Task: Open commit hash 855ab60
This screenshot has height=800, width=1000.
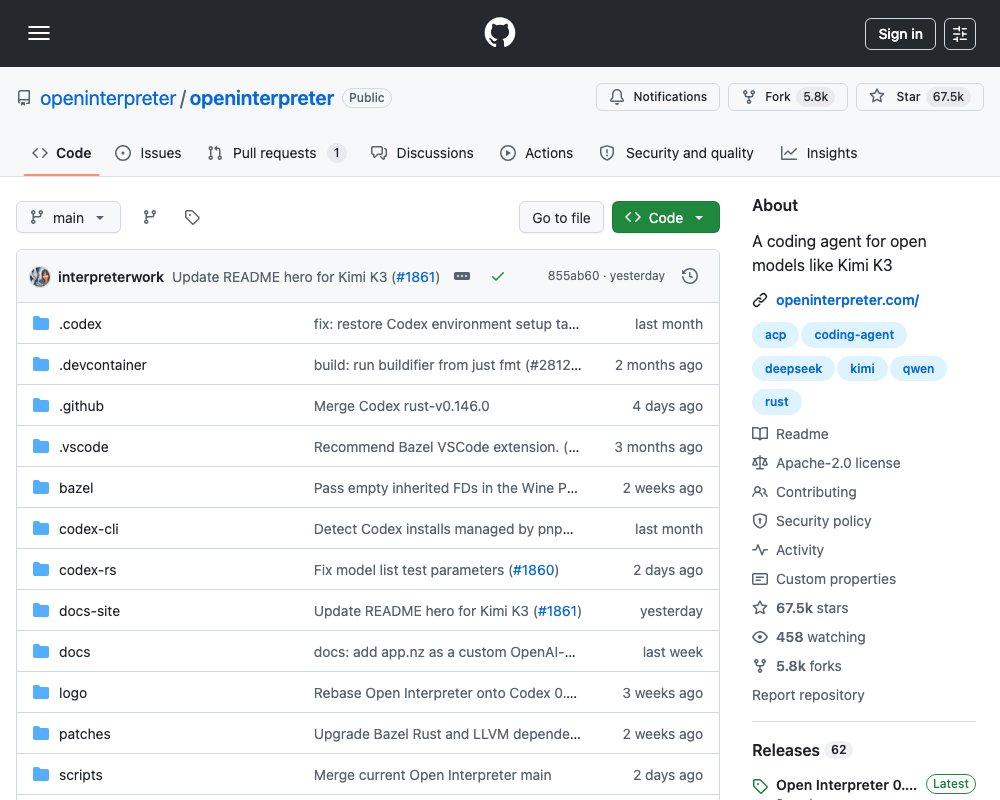Action: pyautogui.click(x=573, y=276)
